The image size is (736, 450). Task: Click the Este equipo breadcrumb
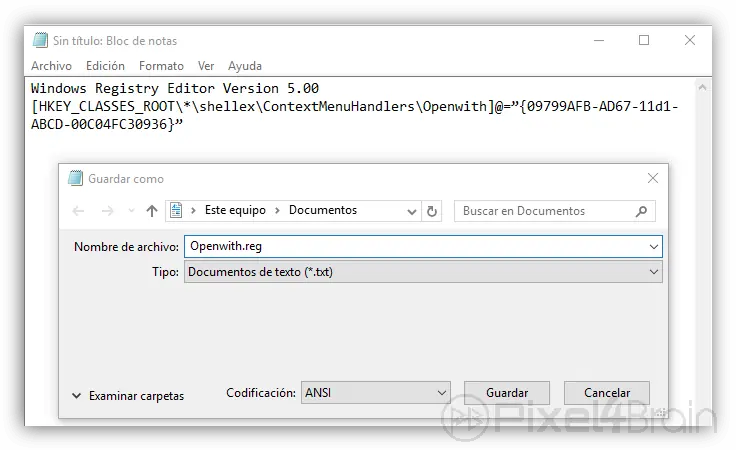point(235,210)
